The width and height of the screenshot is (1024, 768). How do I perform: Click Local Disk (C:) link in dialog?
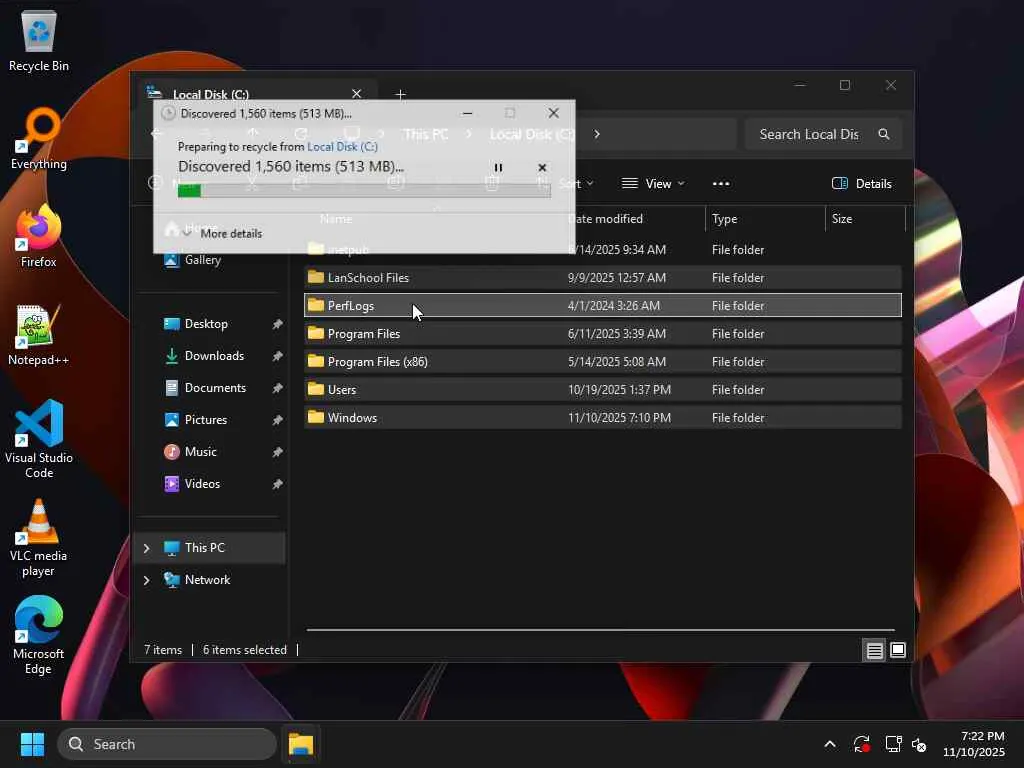(342, 146)
